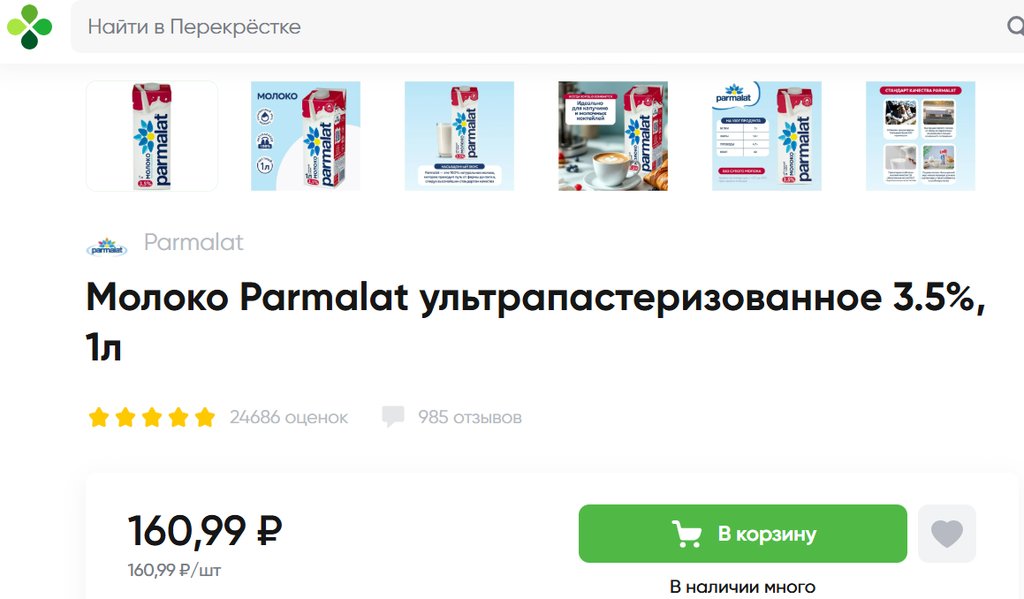Click the reviews speech bubble icon
Screen dimensions: 1024x599
(393, 416)
